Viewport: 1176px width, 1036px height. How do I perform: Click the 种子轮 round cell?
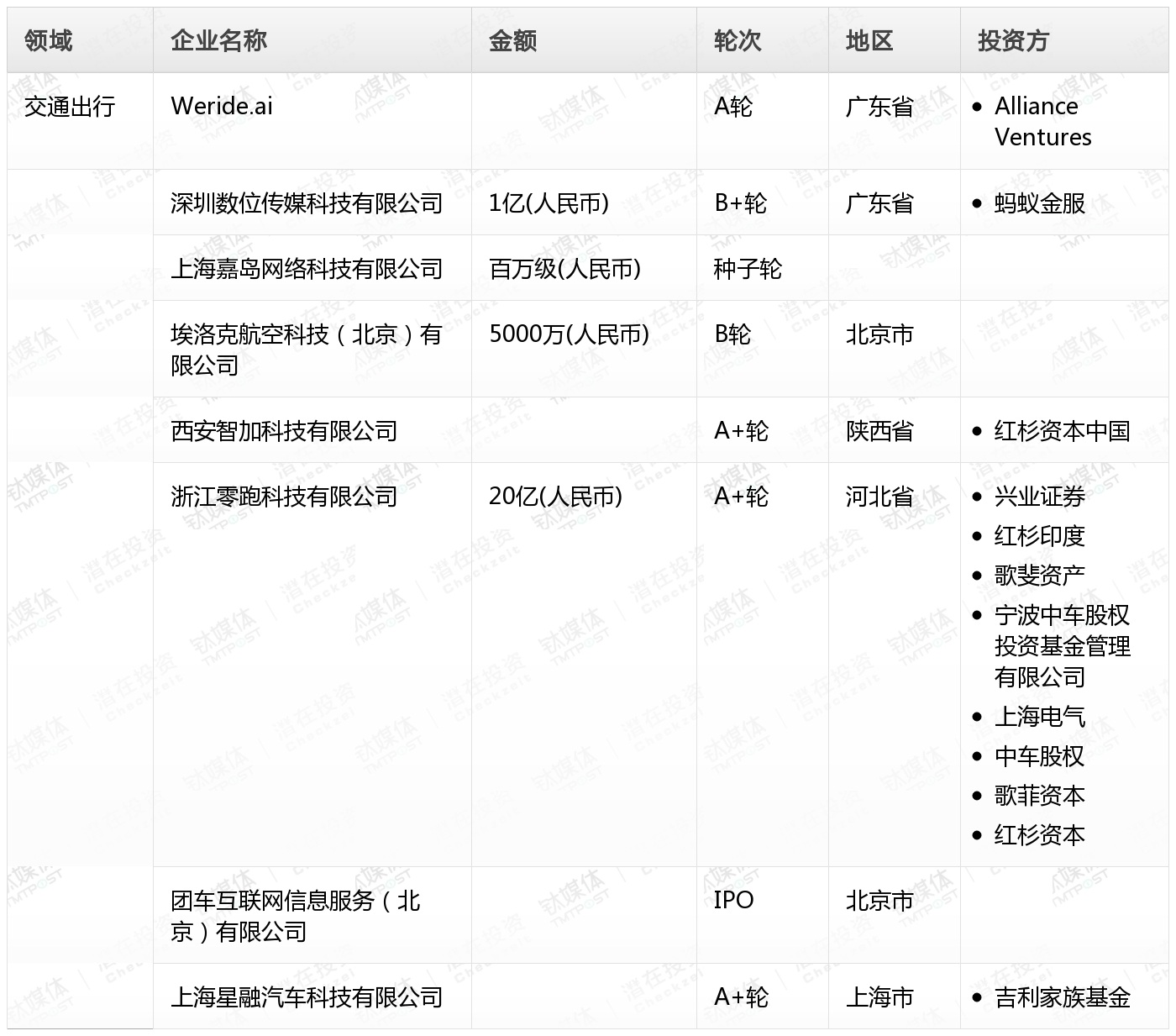click(748, 269)
